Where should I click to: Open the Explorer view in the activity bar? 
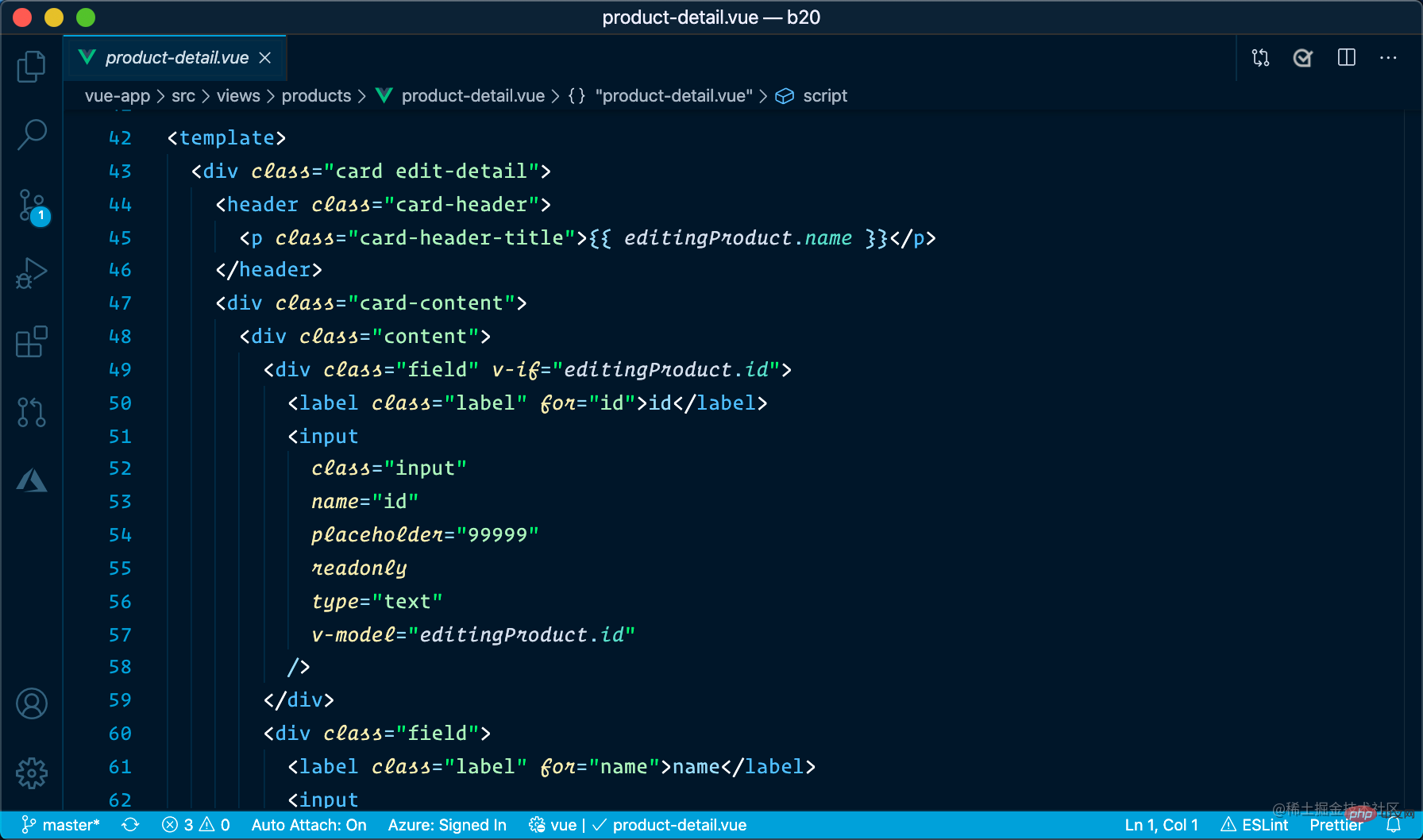31,67
